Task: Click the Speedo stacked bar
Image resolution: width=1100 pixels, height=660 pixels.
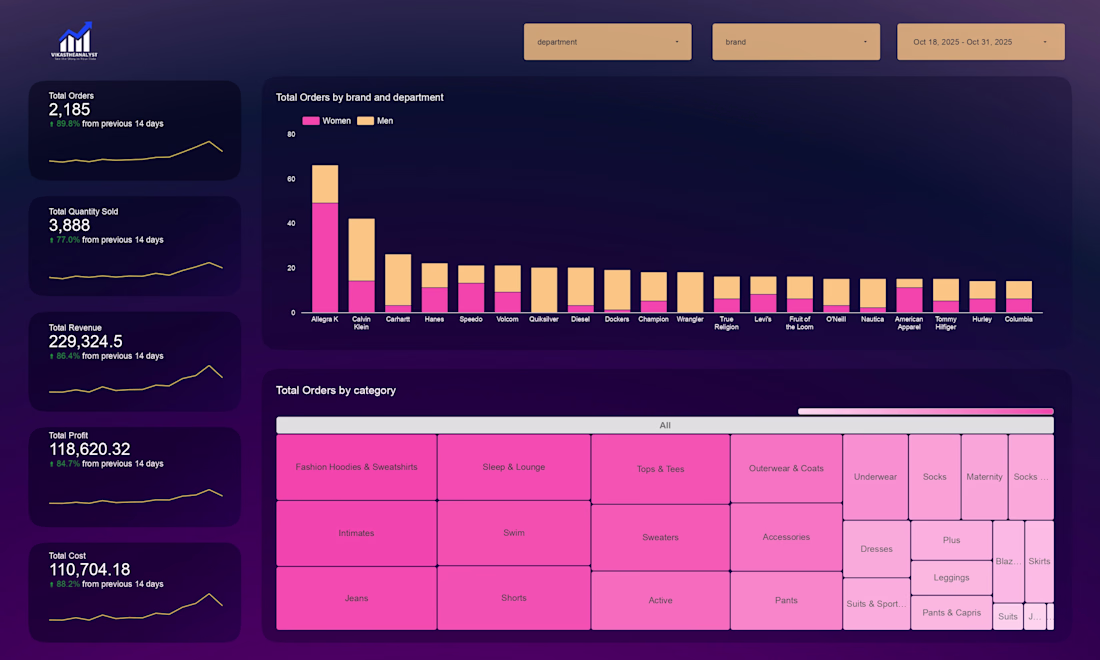Action: [471, 289]
